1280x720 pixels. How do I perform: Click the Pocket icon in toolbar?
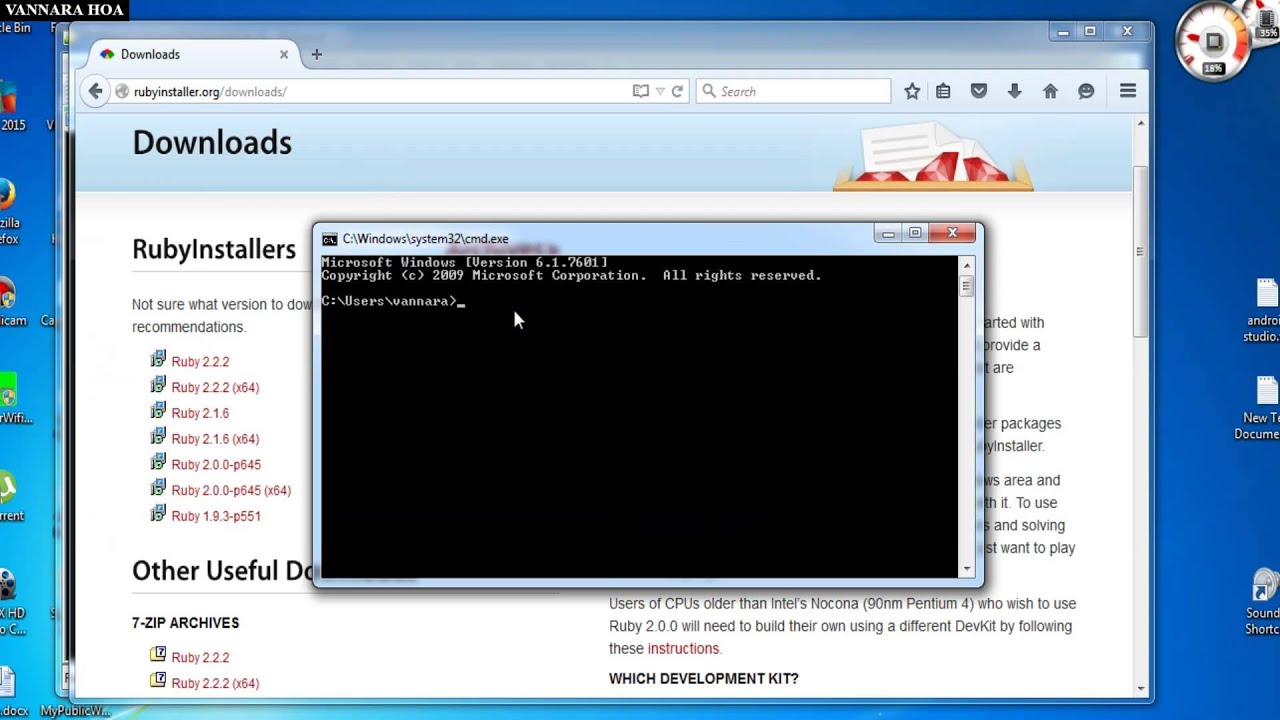click(979, 91)
